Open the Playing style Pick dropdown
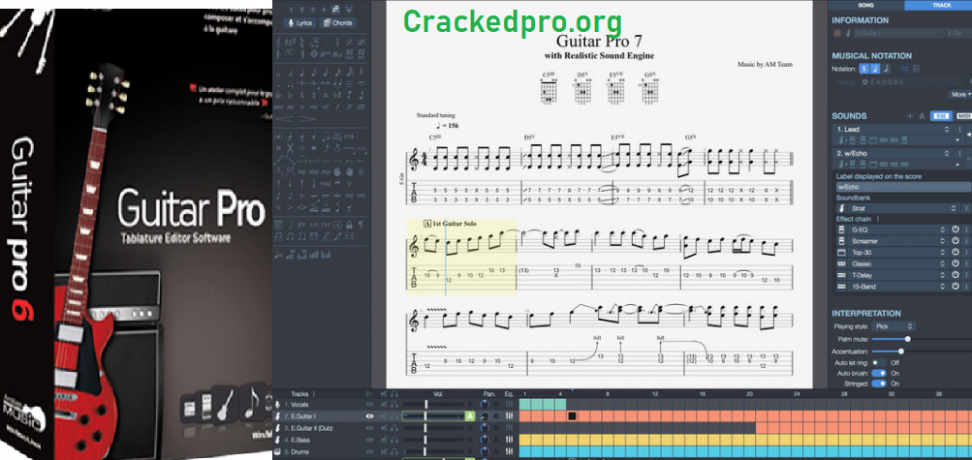The height and width of the screenshot is (460, 972). [893, 326]
